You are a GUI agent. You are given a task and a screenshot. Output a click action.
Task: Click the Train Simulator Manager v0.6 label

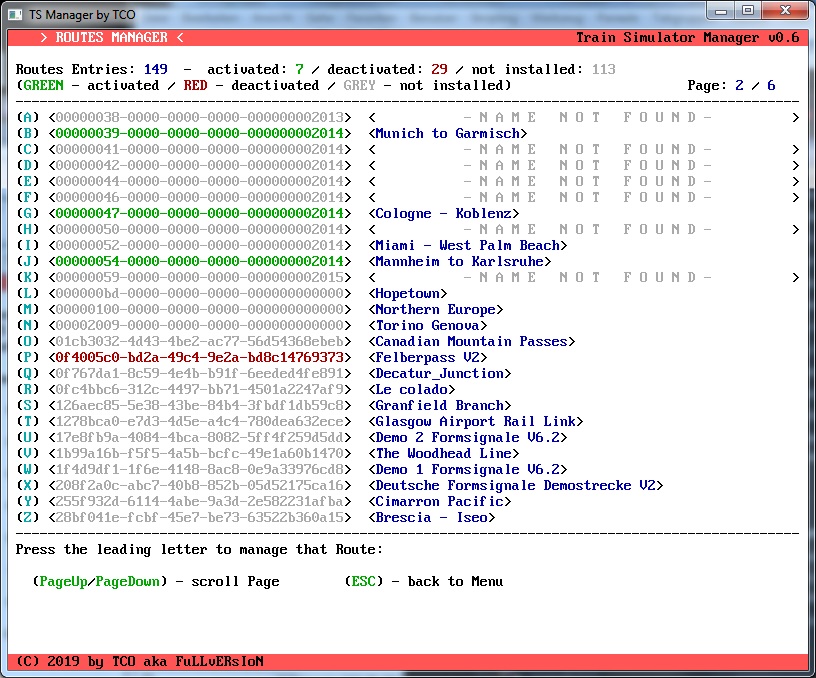pos(687,37)
